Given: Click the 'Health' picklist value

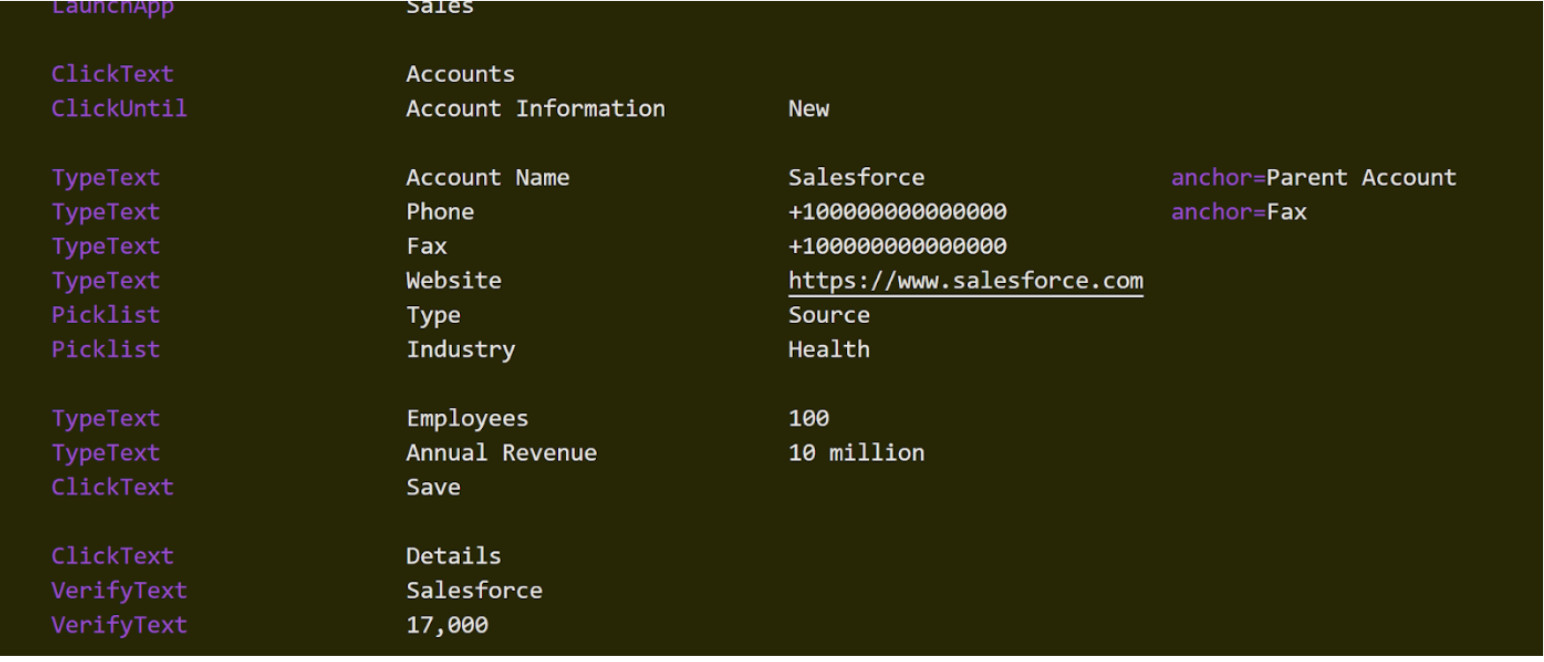Looking at the screenshot, I should pos(829,349).
